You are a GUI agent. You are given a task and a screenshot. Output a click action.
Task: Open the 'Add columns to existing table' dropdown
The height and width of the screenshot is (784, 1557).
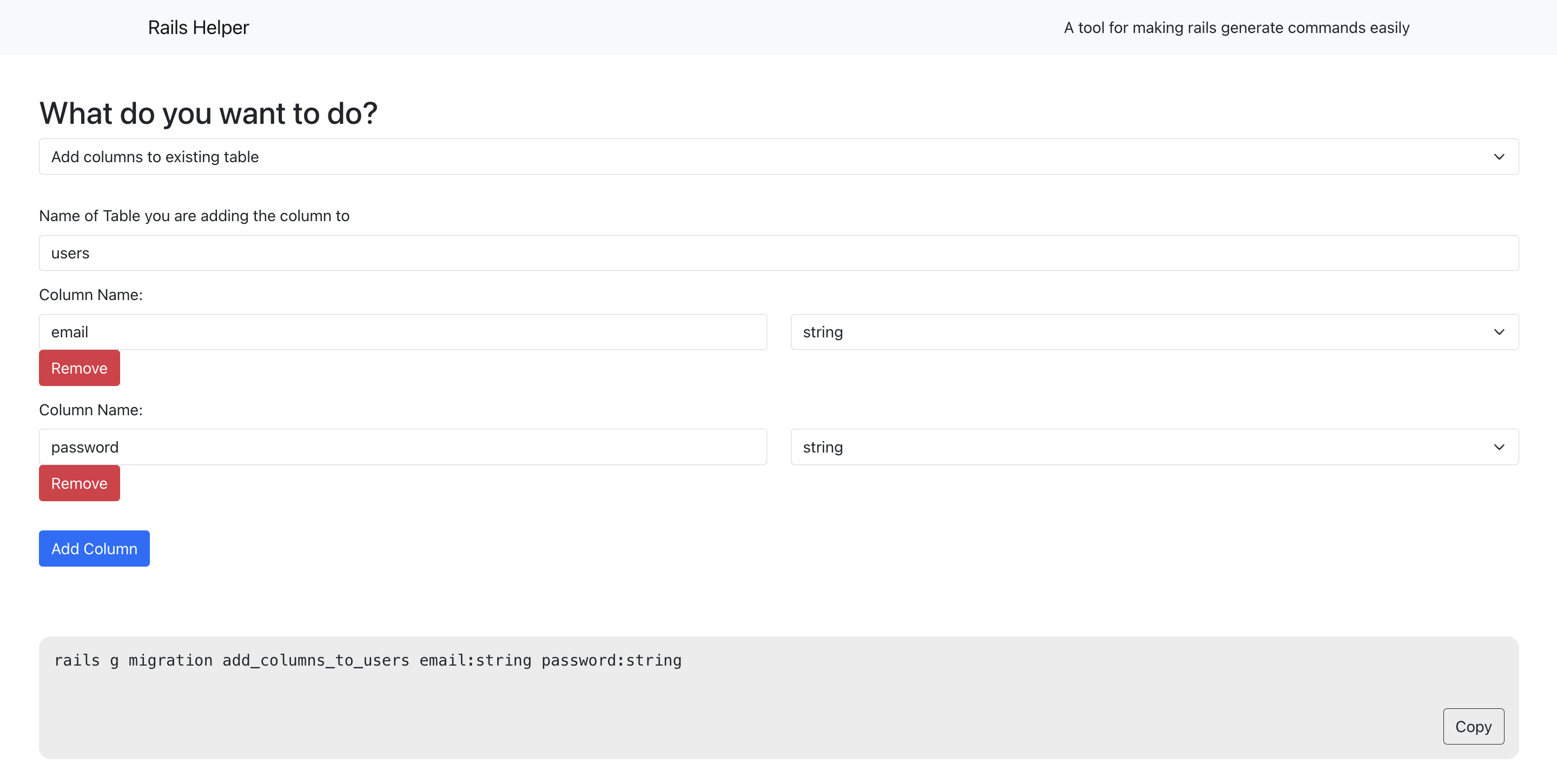(778, 156)
